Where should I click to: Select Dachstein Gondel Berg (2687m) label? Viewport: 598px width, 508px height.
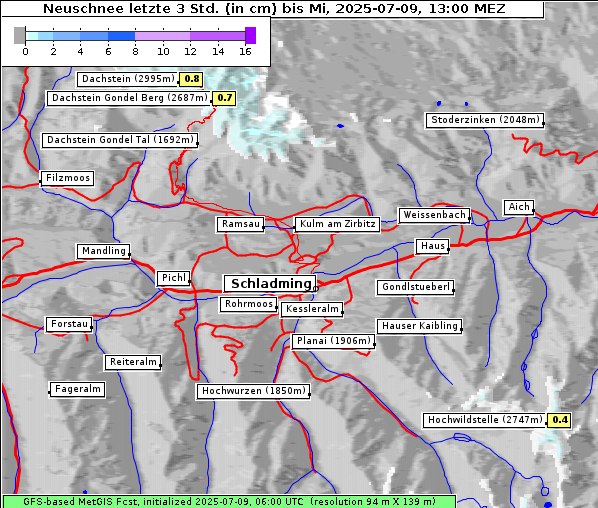pyautogui.click(x=130, y=98)
